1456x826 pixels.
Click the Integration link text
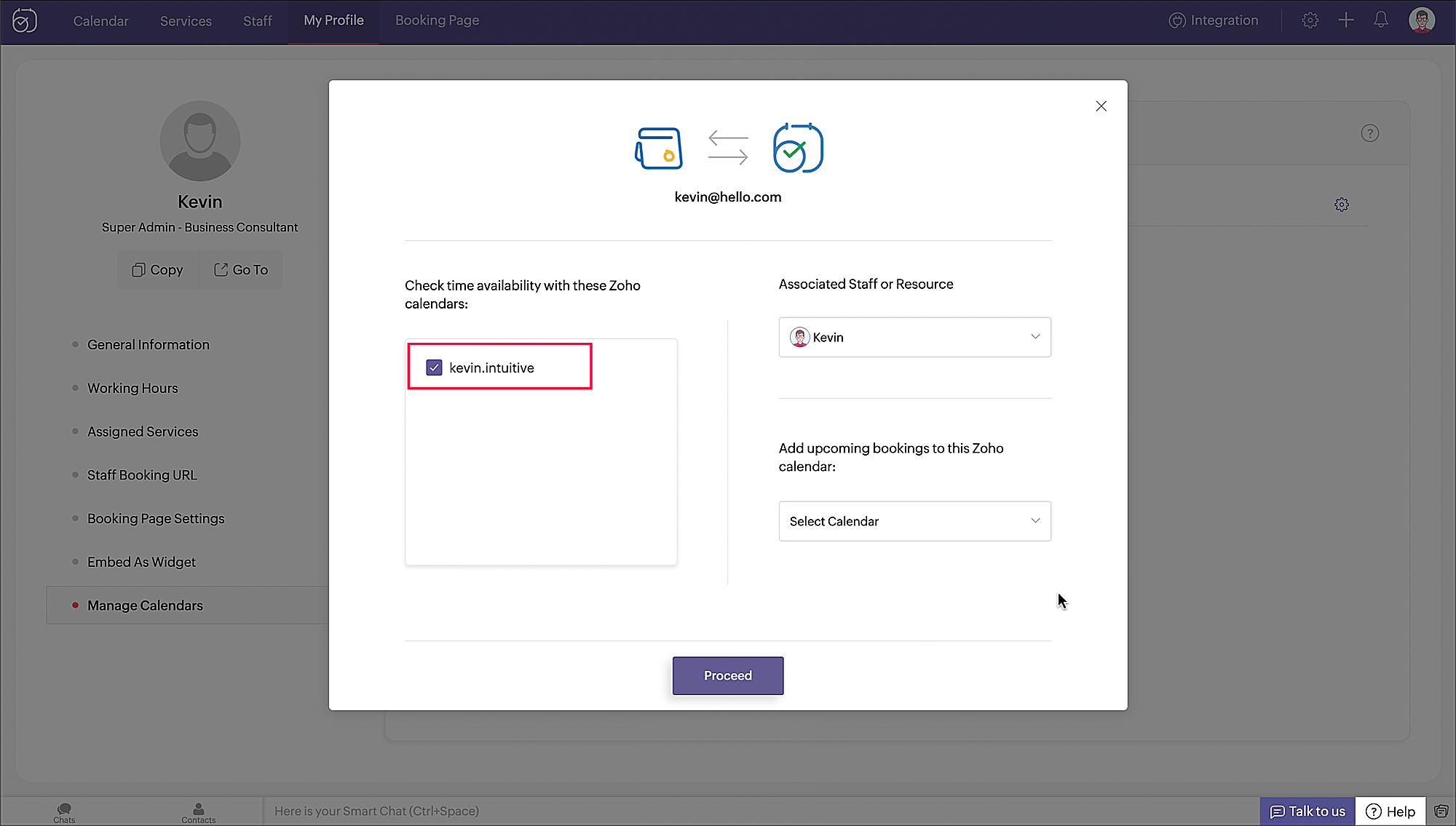pos(1224,20)
